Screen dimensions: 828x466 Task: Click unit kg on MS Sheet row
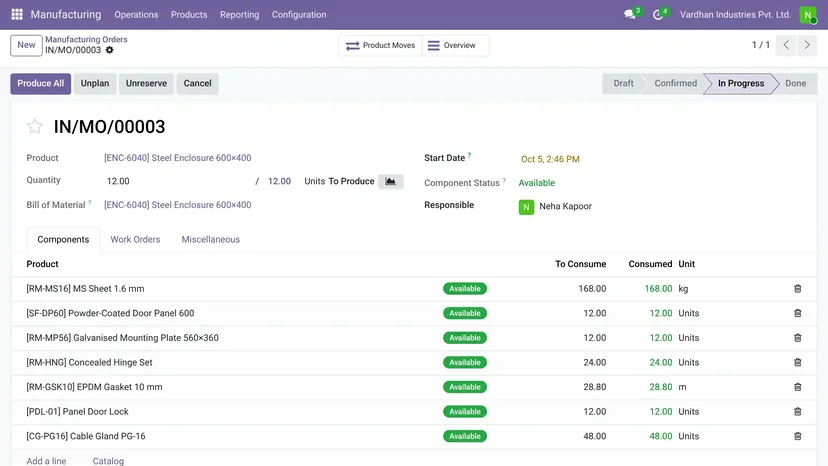[683, 288]
